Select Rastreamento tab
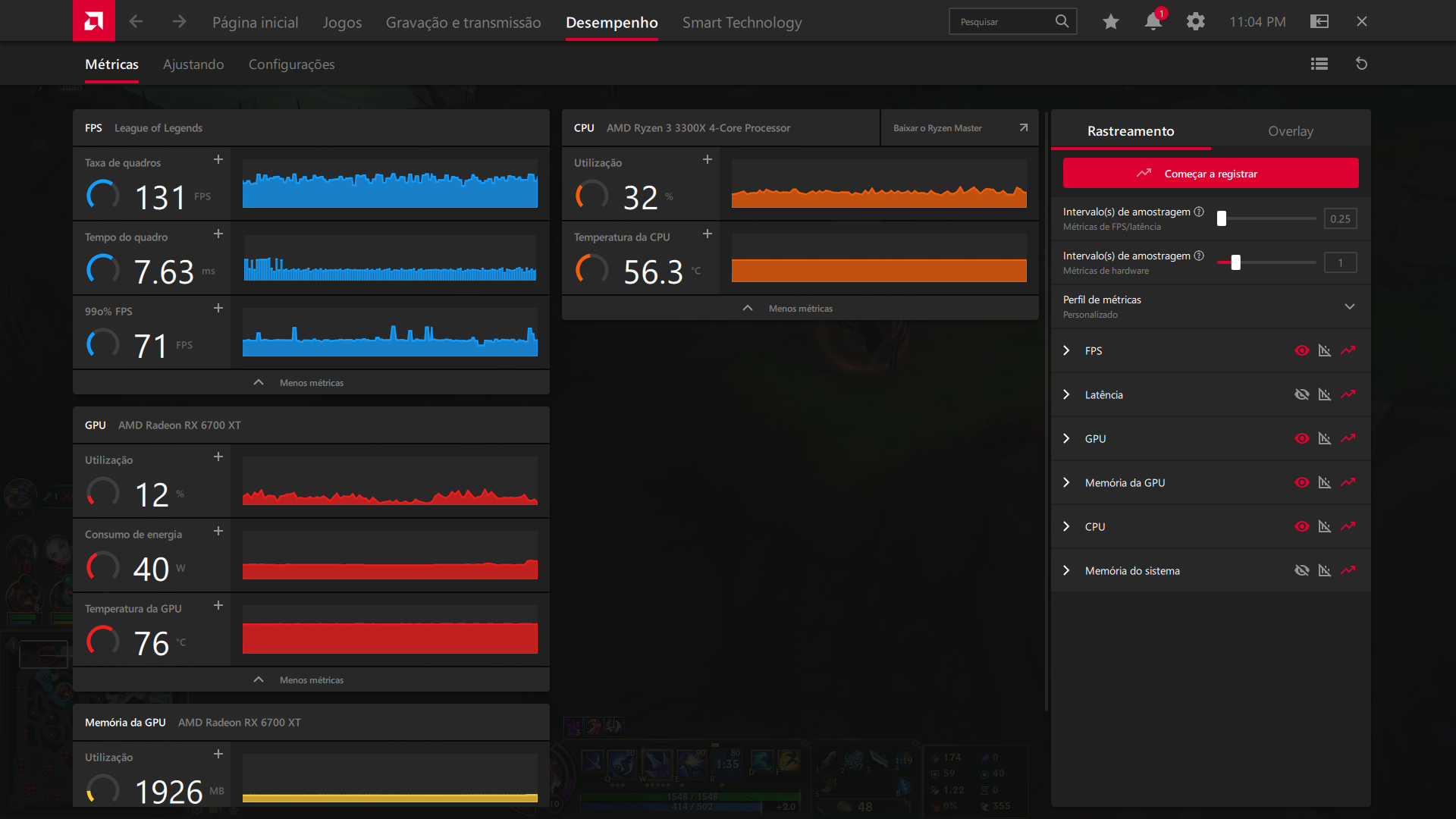The width and height of the screenshot is (1456, 819). coord(1131,130)
